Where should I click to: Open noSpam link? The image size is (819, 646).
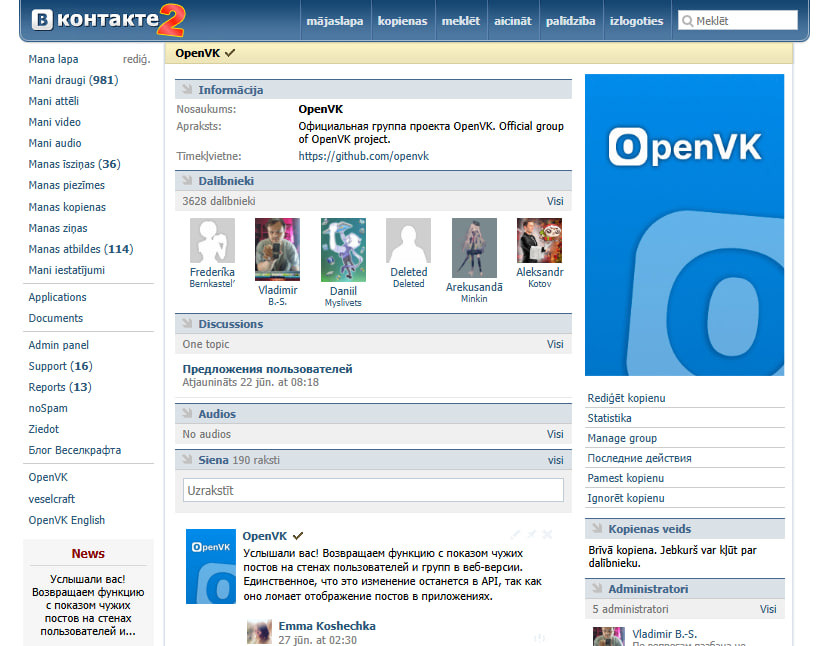[x=48, y=408]
